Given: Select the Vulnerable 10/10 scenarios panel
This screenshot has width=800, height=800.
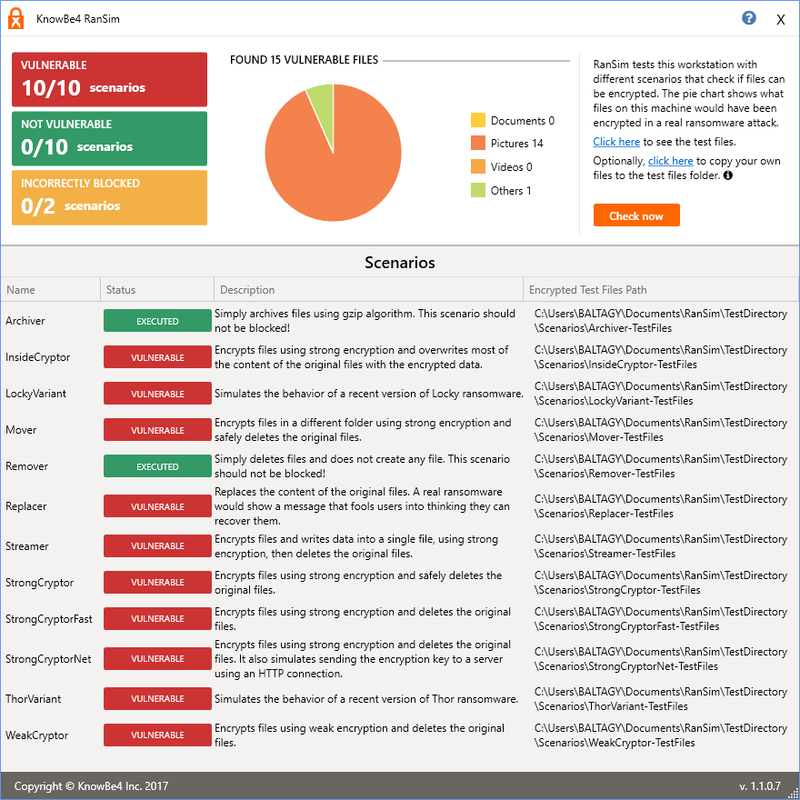Looking at the screenshot, I should click(109, 79).
